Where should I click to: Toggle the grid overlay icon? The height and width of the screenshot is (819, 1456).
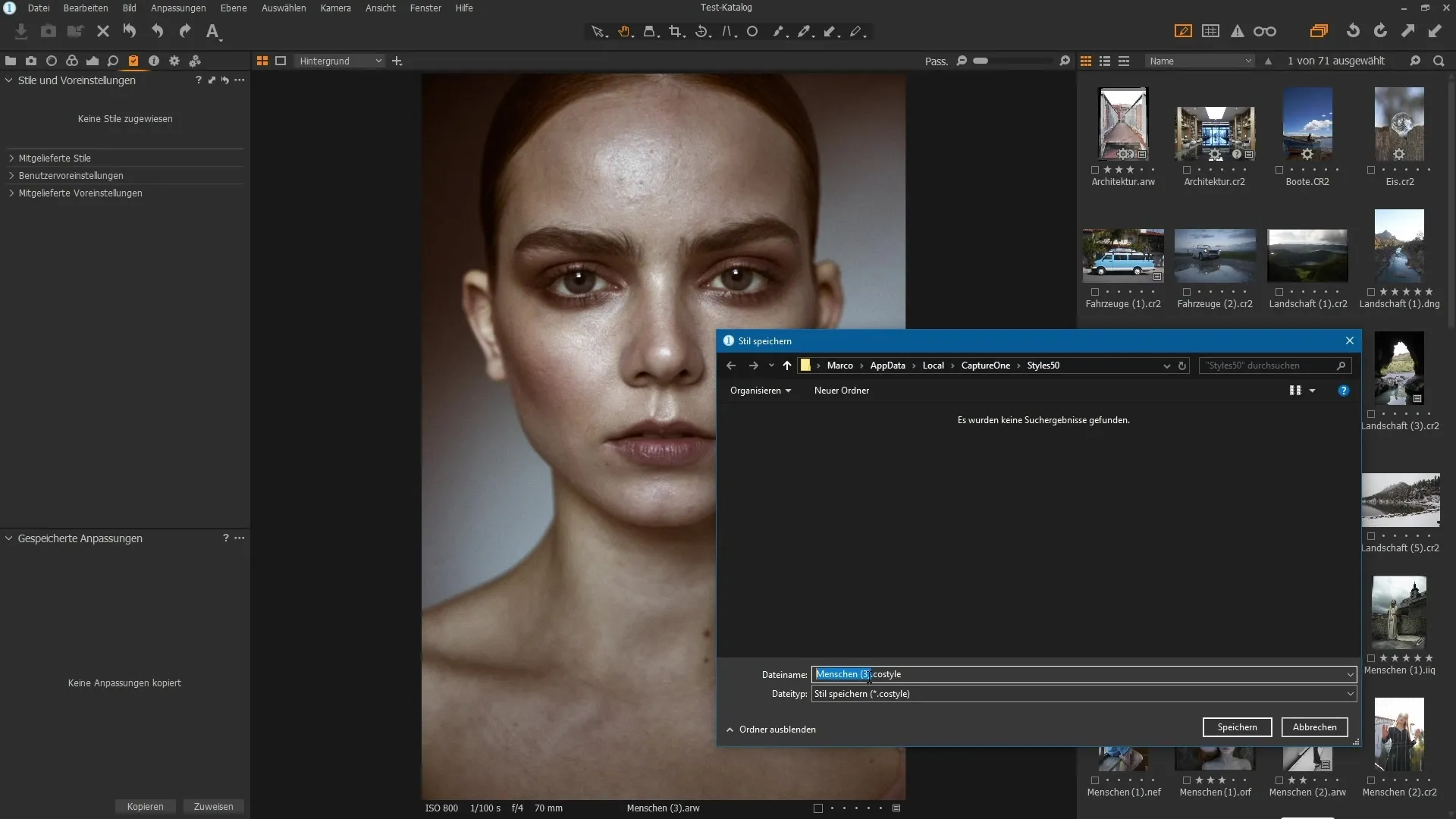(1211, 31)
